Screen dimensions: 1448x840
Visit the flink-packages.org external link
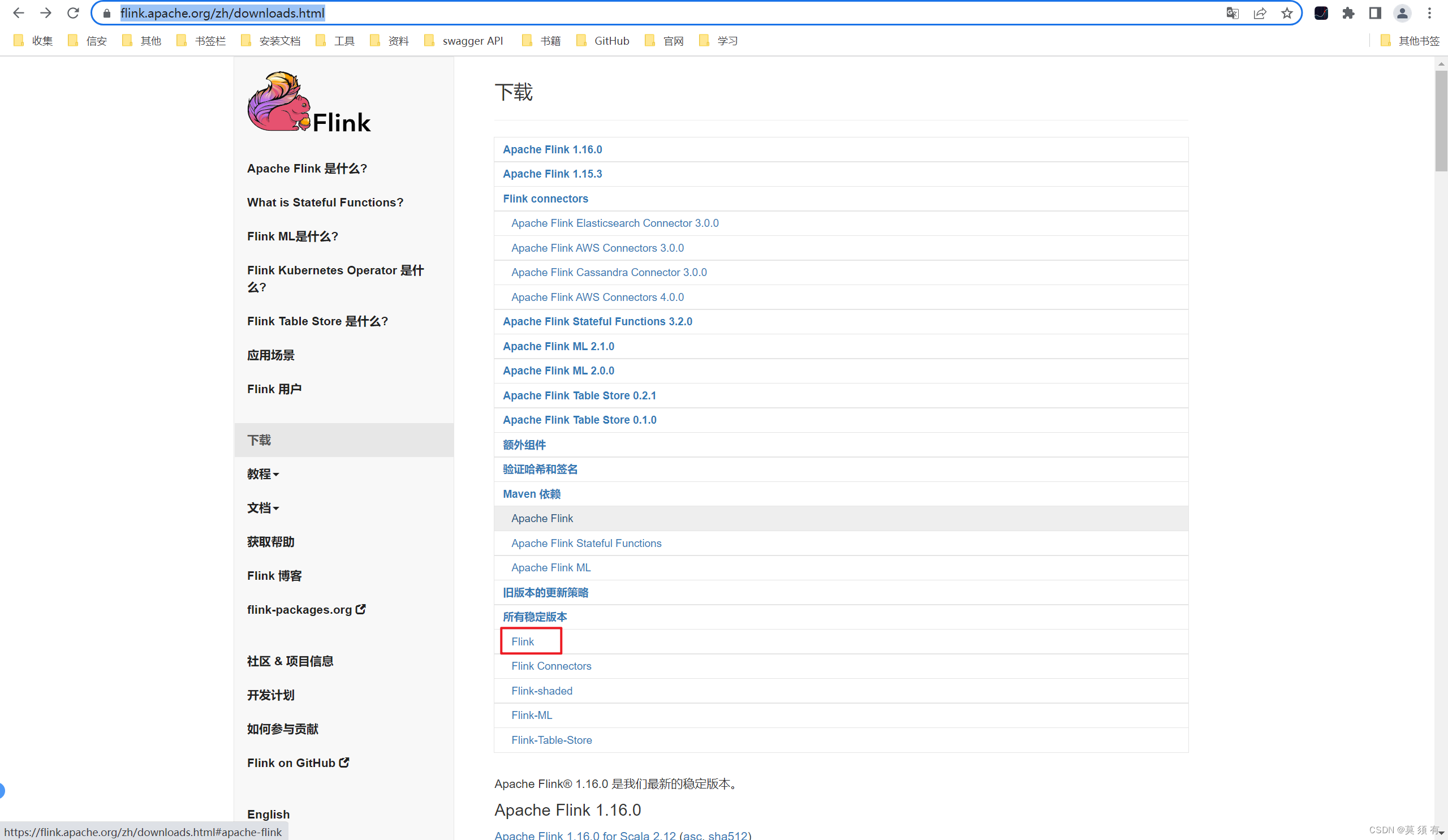pyautogui.click(x=306, y=610)
